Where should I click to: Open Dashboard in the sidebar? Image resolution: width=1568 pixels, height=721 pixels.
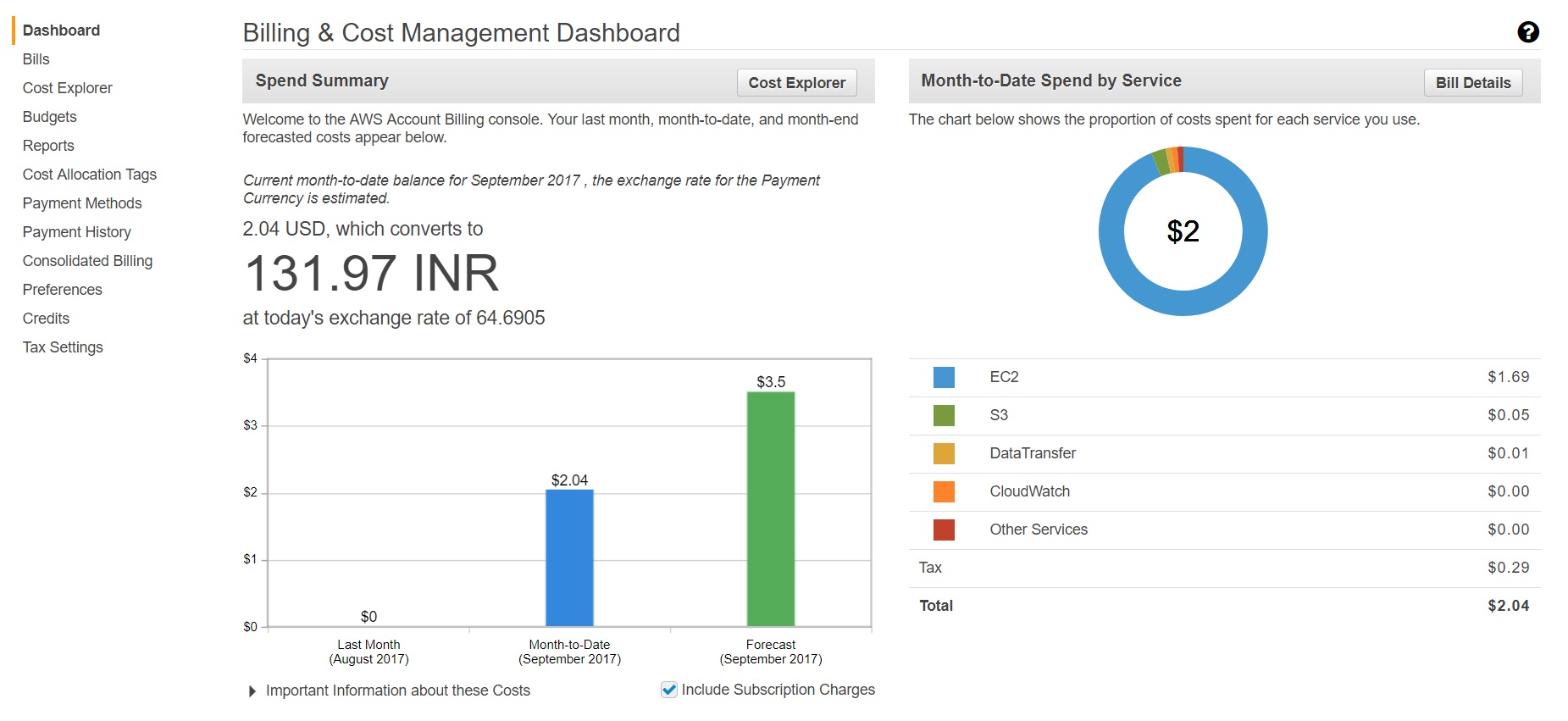pyautogui.click(x=61, y=31)
